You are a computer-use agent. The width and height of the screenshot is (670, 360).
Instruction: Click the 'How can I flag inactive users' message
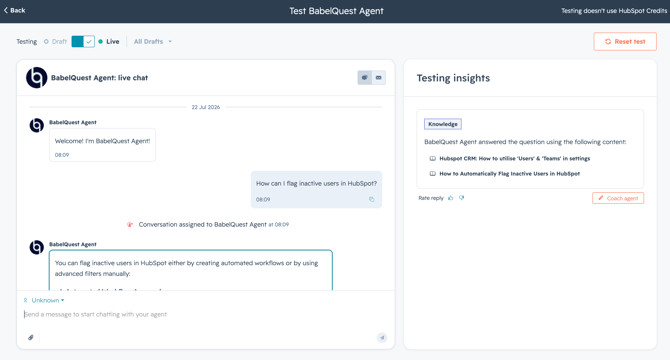click(x=316, y=190)
